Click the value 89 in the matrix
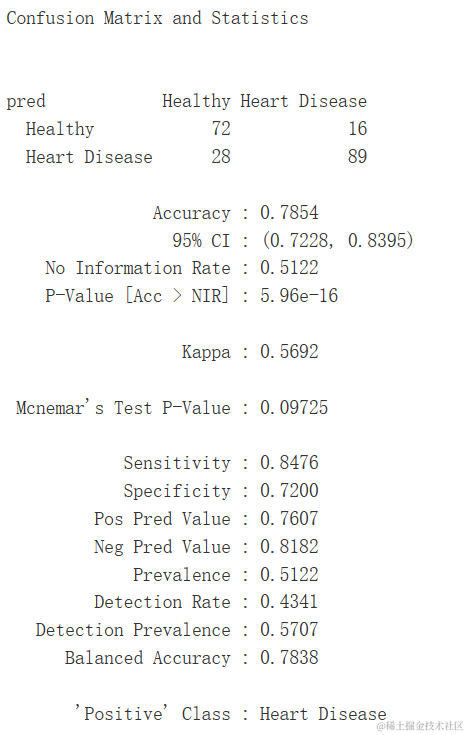Viewport: 467px width, 735px height. [357, 157]
